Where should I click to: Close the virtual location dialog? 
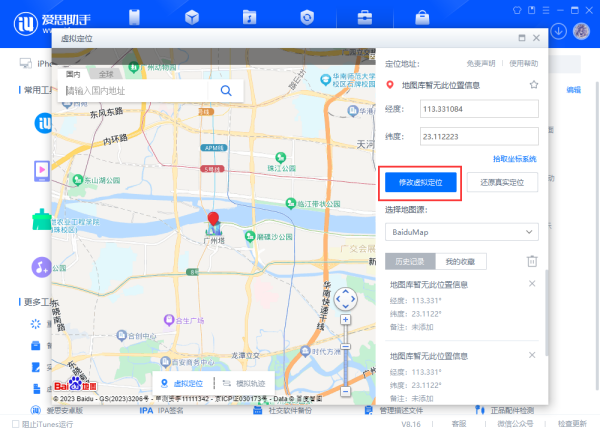[536, 37]
